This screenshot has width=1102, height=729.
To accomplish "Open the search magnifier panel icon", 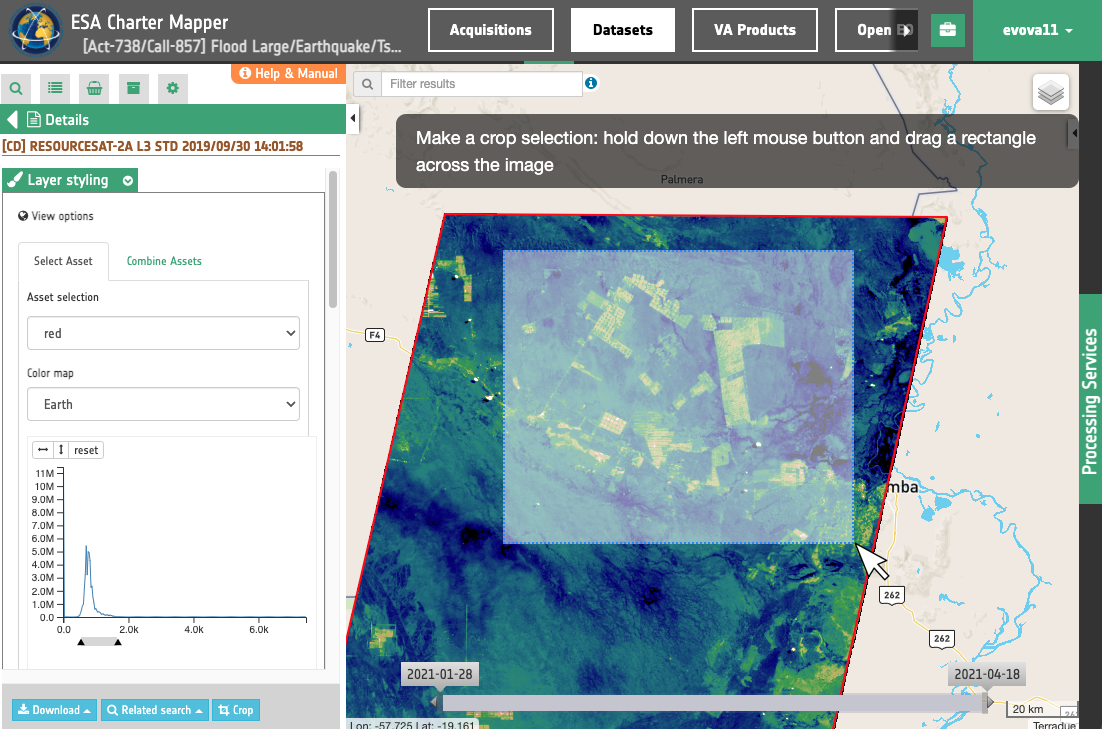I will (x=16, y=89).
